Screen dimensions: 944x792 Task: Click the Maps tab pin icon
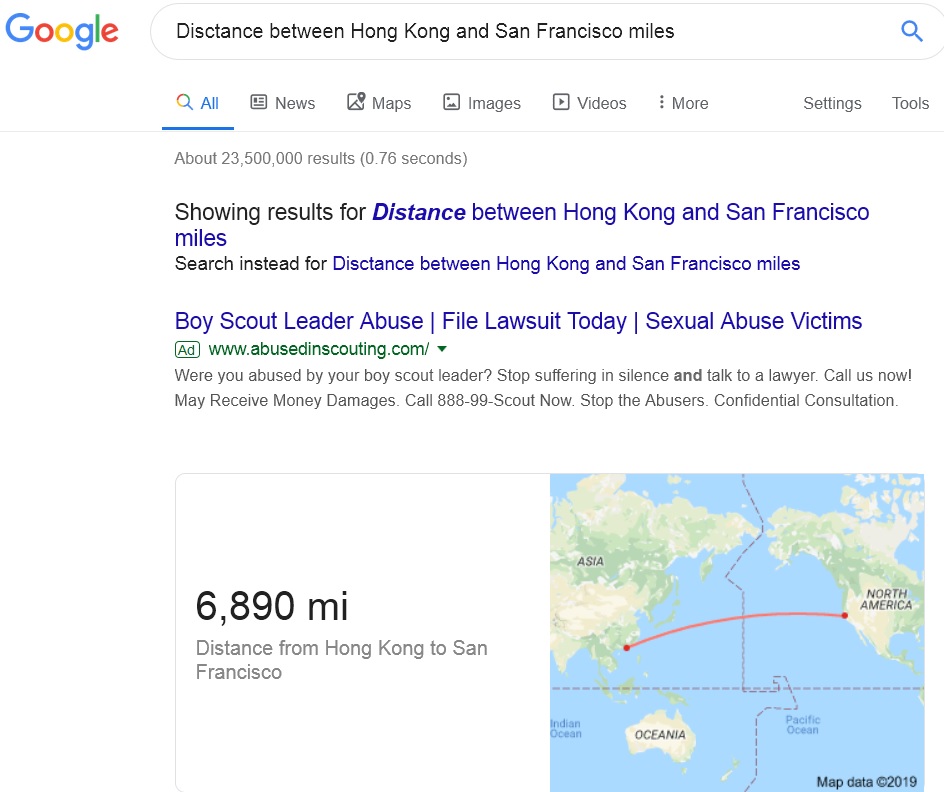pos(356,102)
